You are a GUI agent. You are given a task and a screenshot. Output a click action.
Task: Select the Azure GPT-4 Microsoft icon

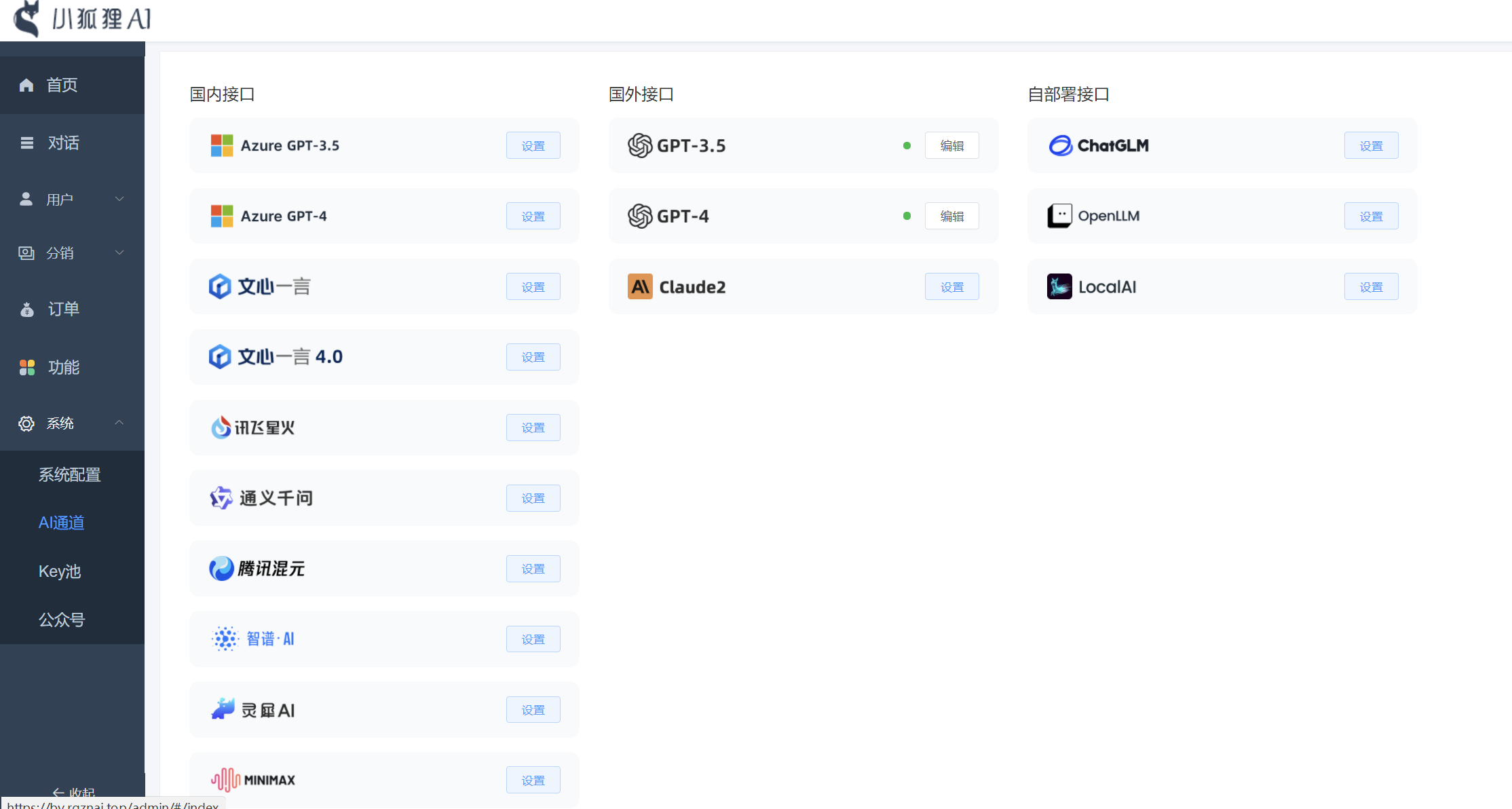point(221,216)
